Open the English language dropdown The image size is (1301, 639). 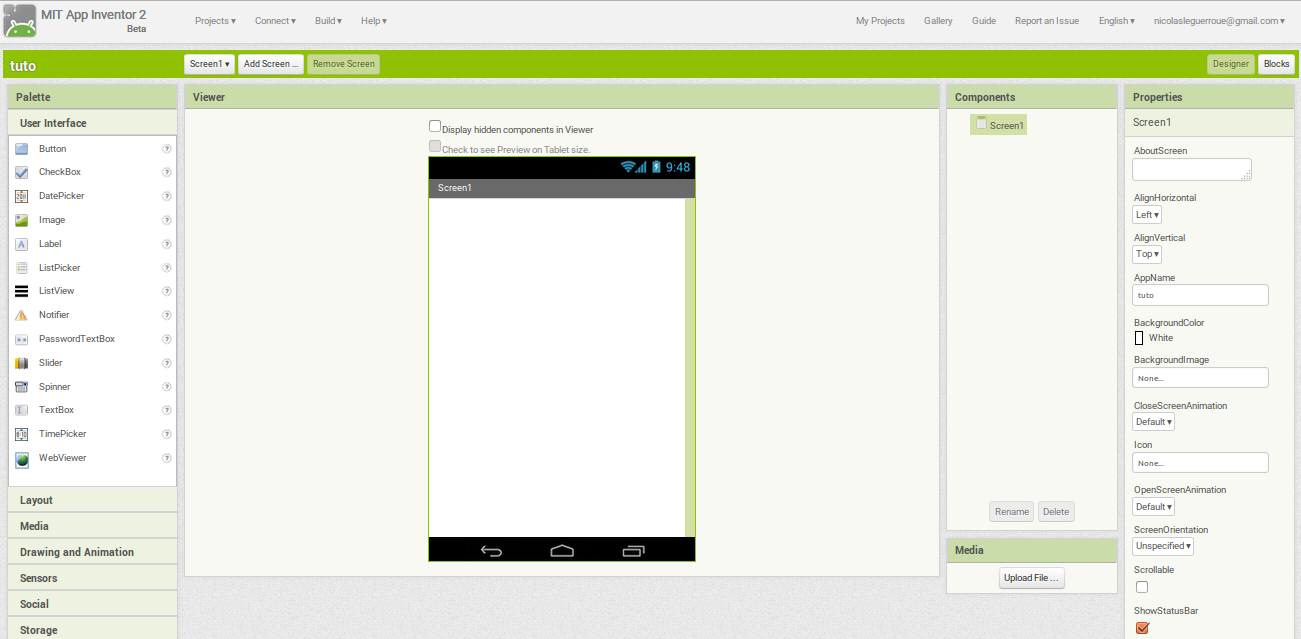[1116, 21]
